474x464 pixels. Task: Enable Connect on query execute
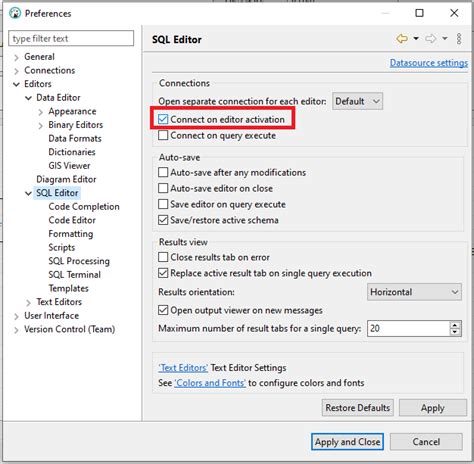tap(163, 135)
